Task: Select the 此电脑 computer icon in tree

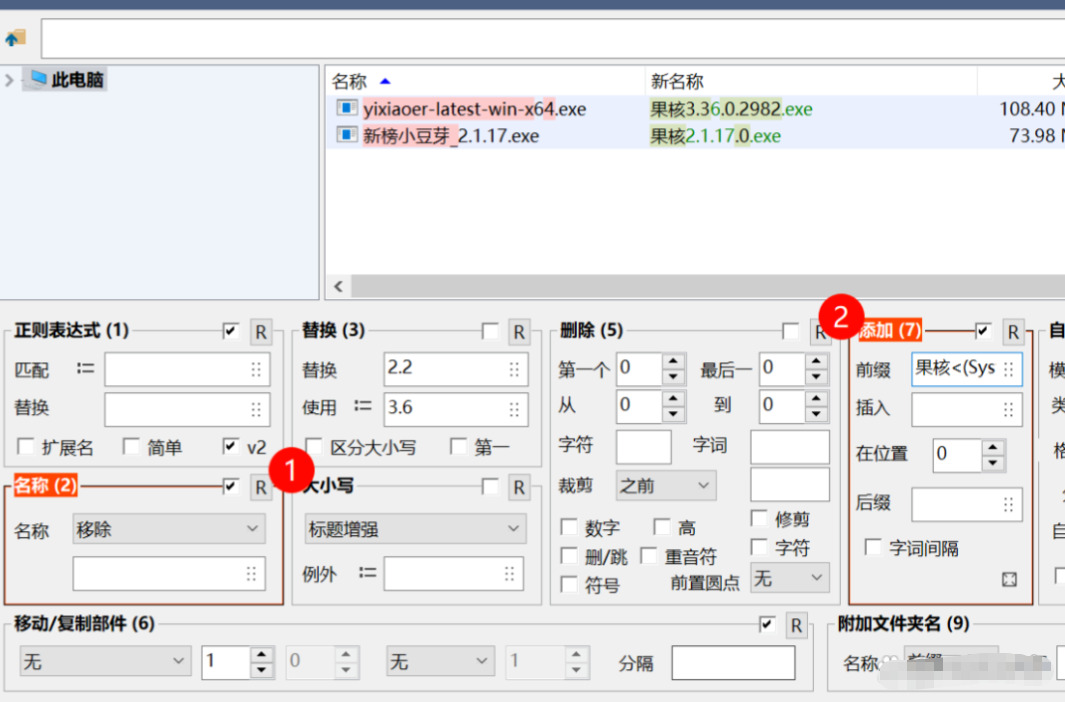Action: coord(38,79)
